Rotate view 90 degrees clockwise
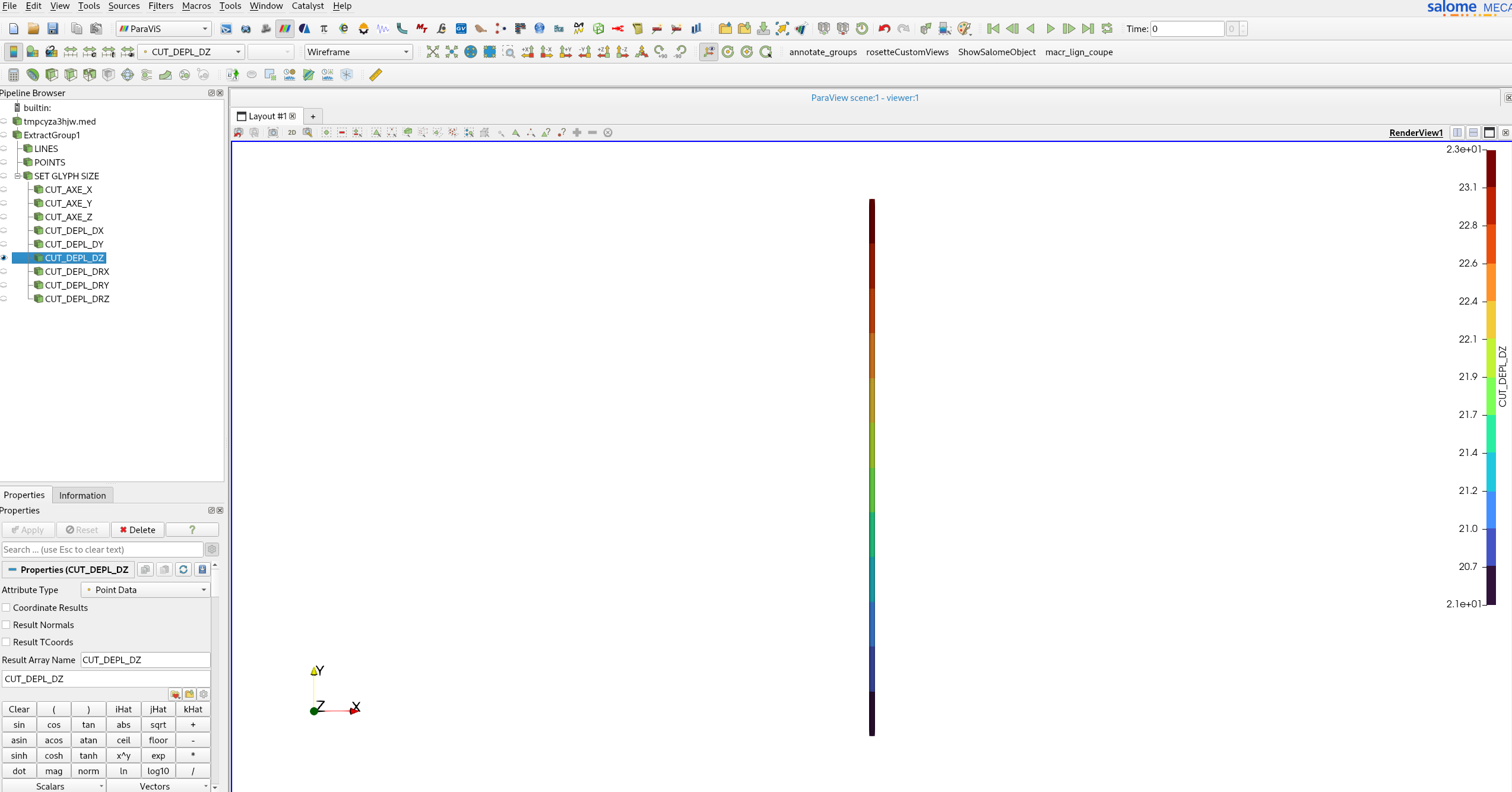Image resolution: width=1512 pixels, height=792 pixels. point(661,52)
